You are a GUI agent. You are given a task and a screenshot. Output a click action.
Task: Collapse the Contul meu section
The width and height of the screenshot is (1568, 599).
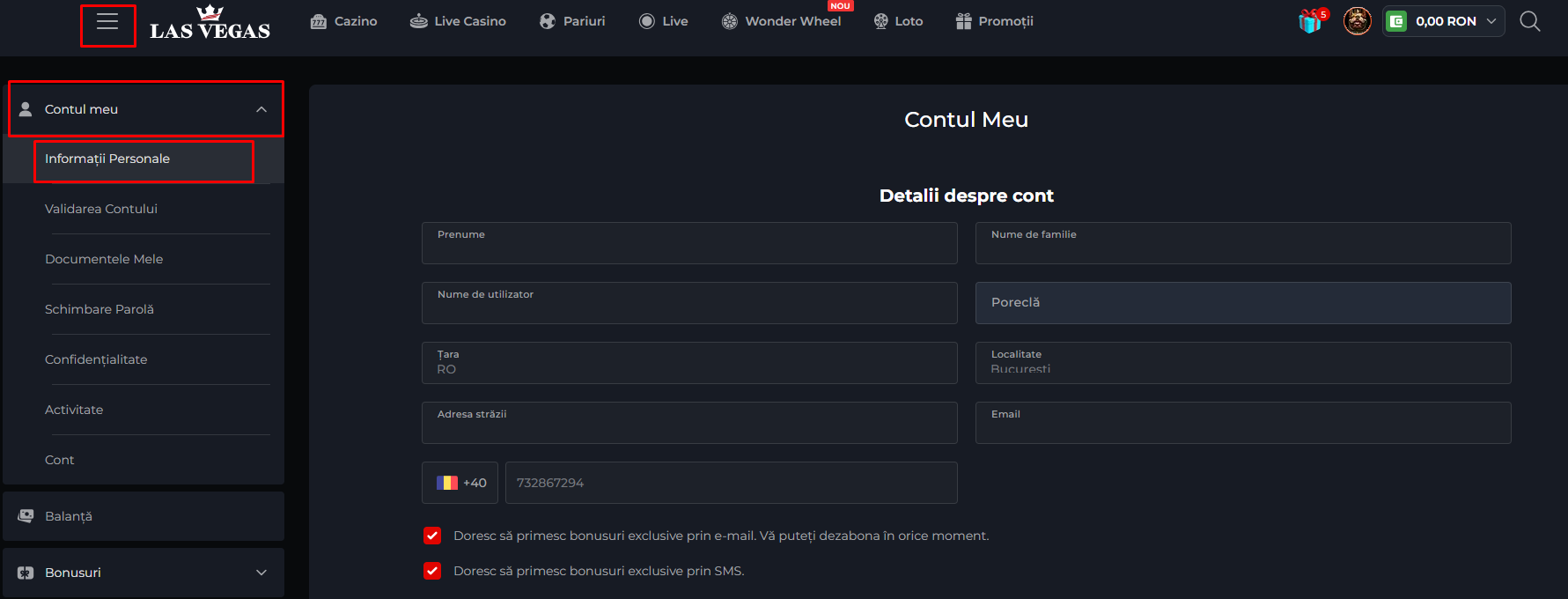point(261,109)
